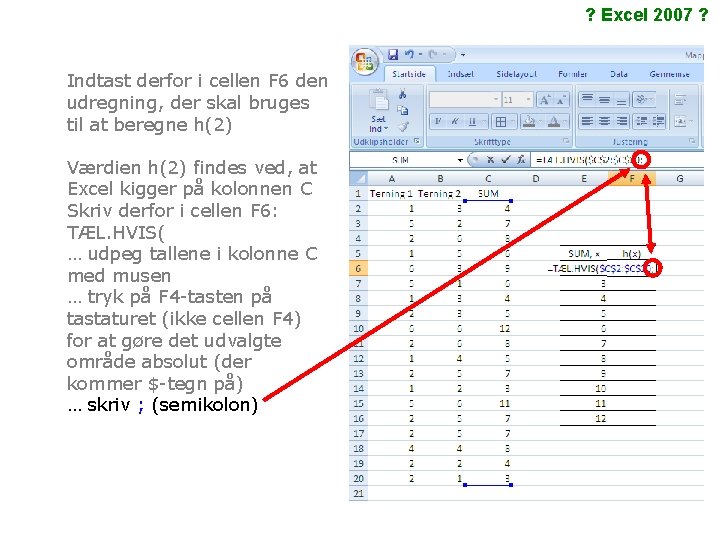Click the 'SUM, x' label cell

584,253
